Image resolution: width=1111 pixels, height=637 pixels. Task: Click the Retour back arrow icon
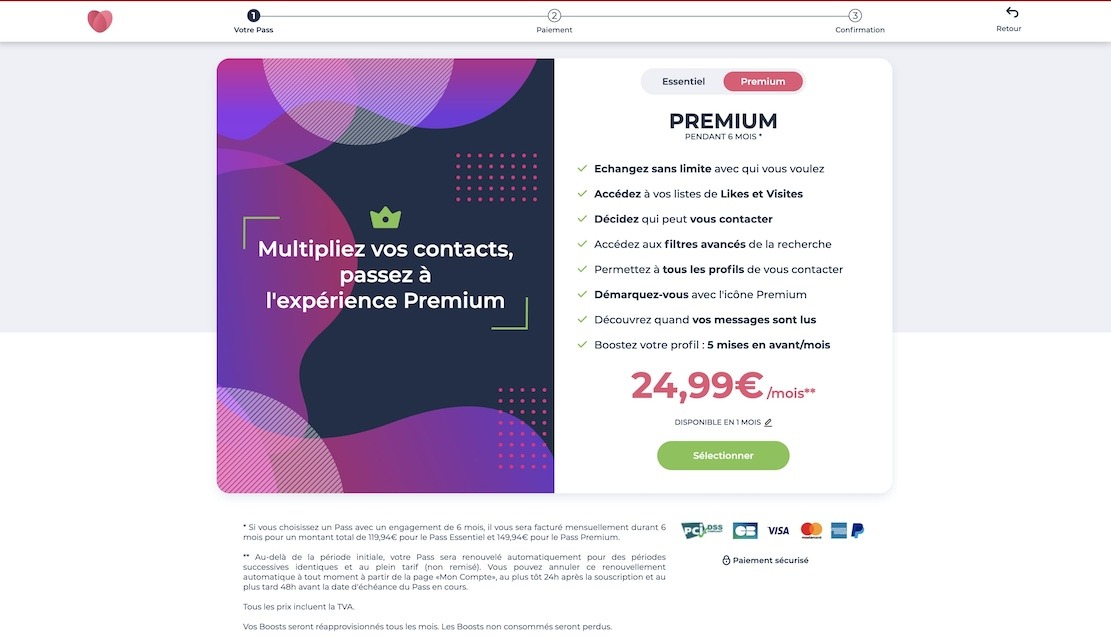click(1012, 12)
